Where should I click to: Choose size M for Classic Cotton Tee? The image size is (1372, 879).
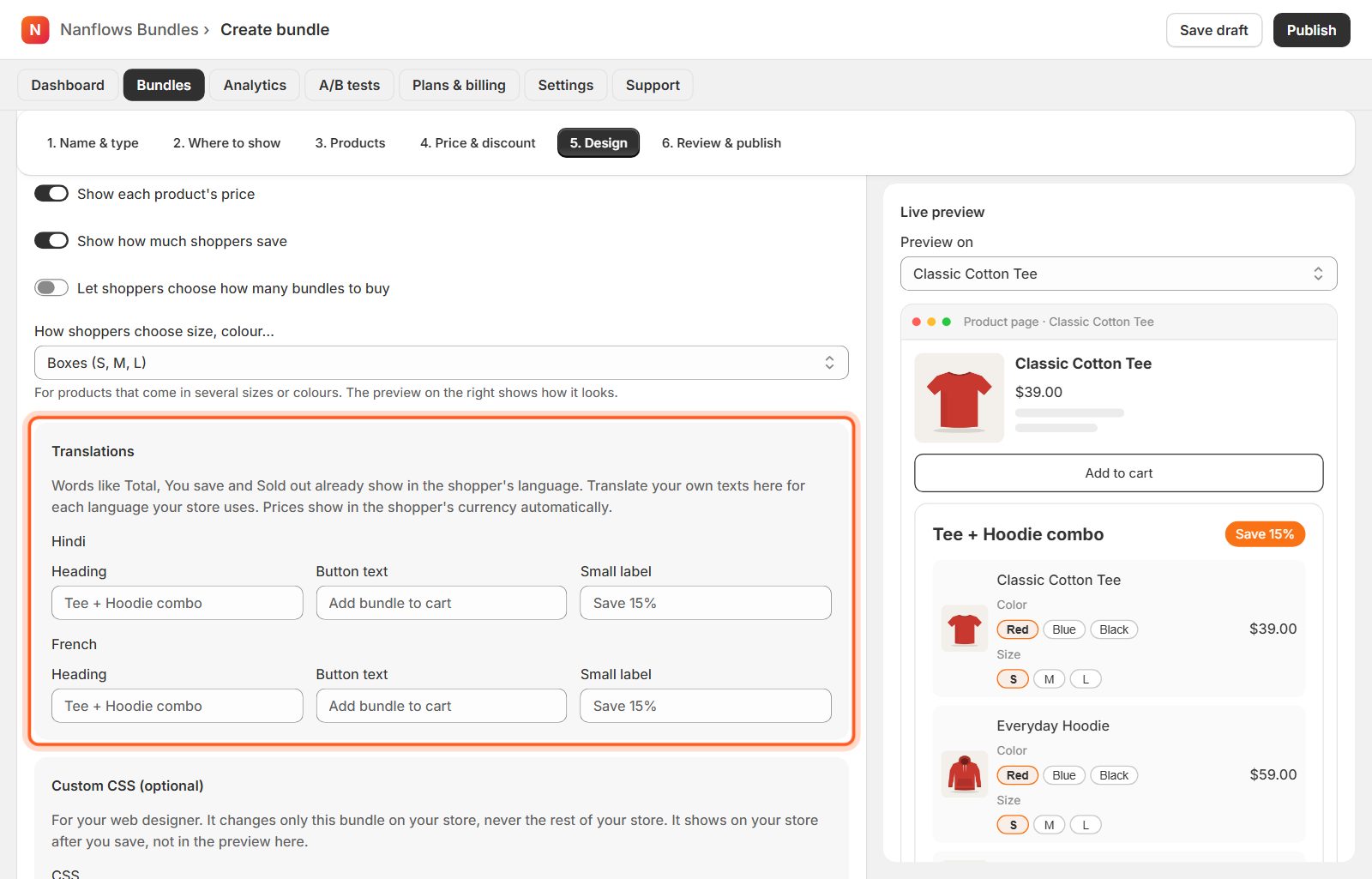pyautogui.click(x=1049, y=679)
